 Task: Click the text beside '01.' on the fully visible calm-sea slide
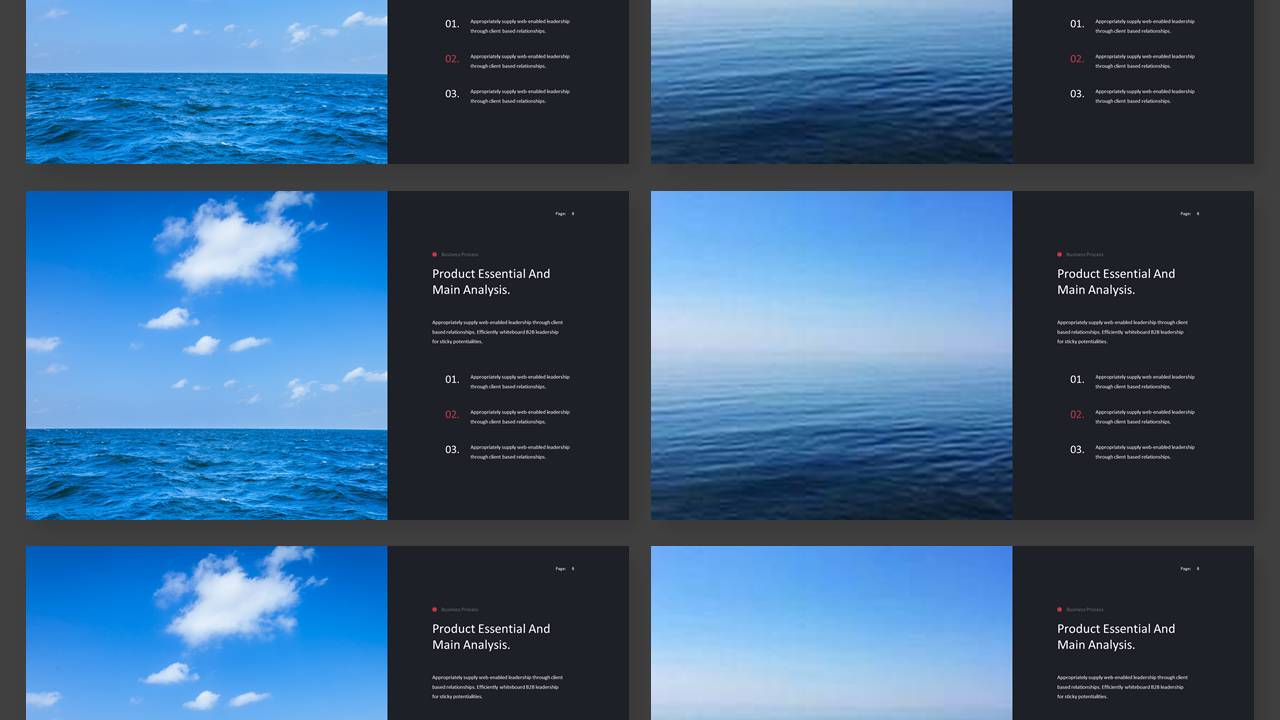(1145, 382)
